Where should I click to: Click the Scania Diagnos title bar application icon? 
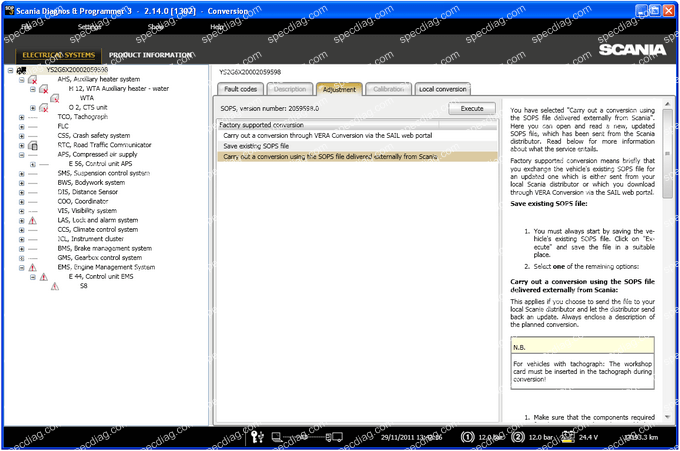(x=9, y=10)
